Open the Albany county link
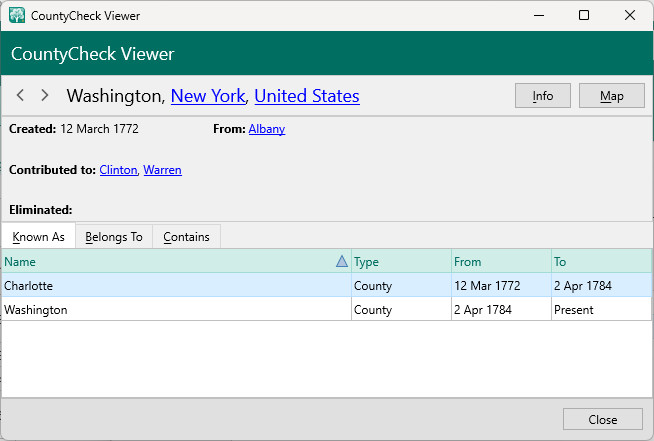This screenshot has width=654, height=441. coord(266,129)
